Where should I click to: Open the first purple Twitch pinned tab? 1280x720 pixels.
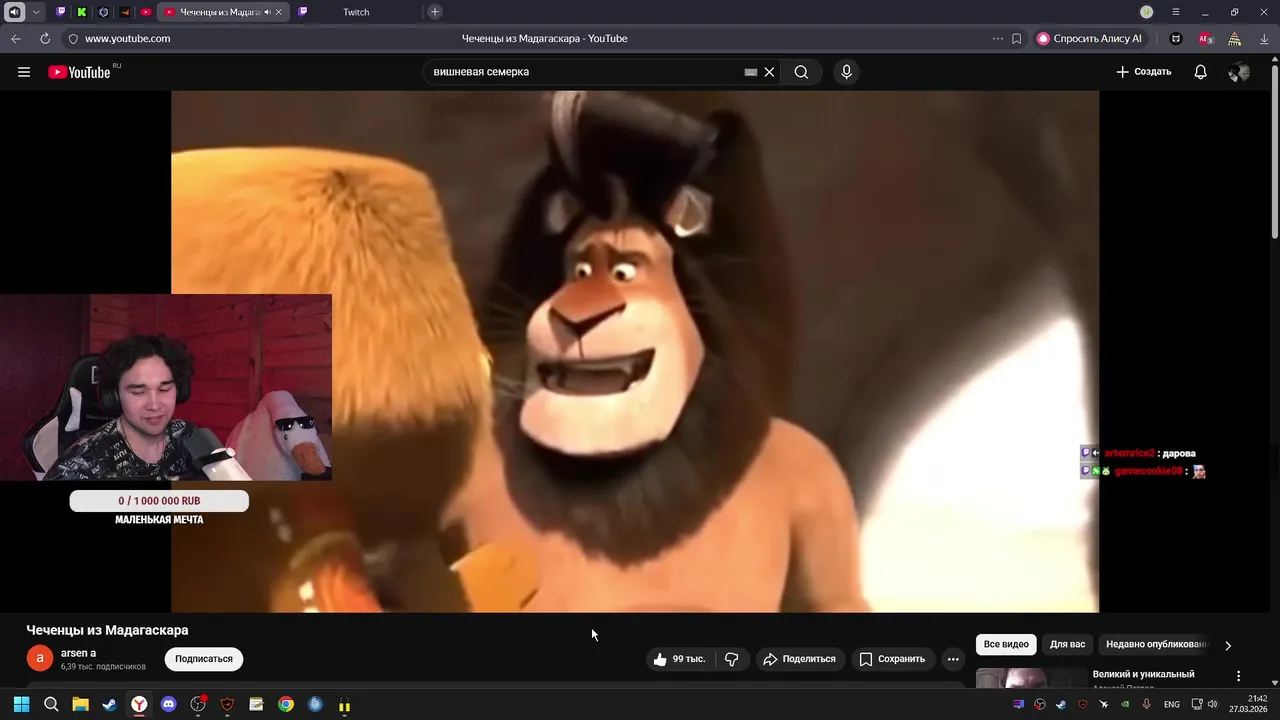point(61,12)
